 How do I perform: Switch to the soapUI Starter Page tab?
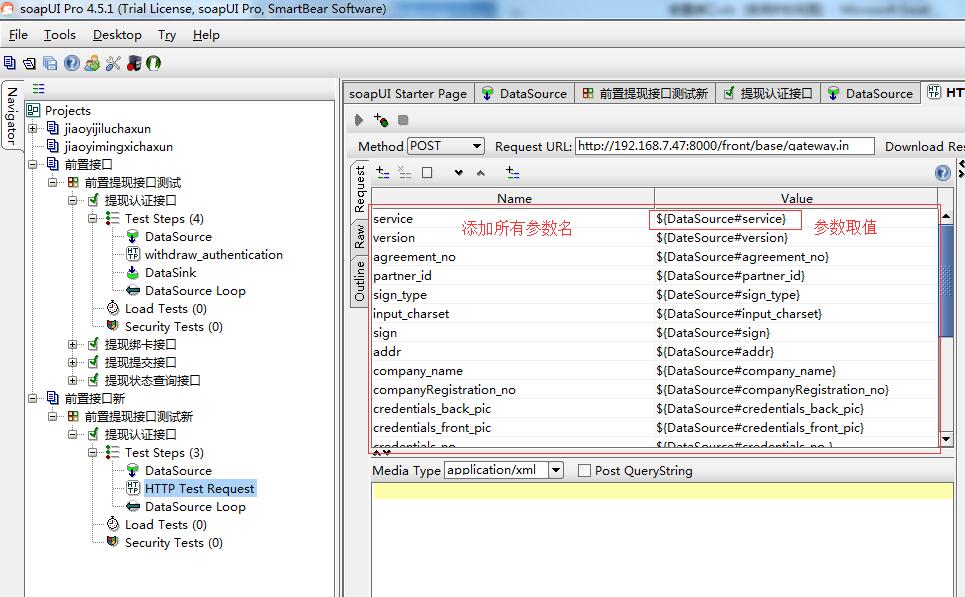pos(407,93)
